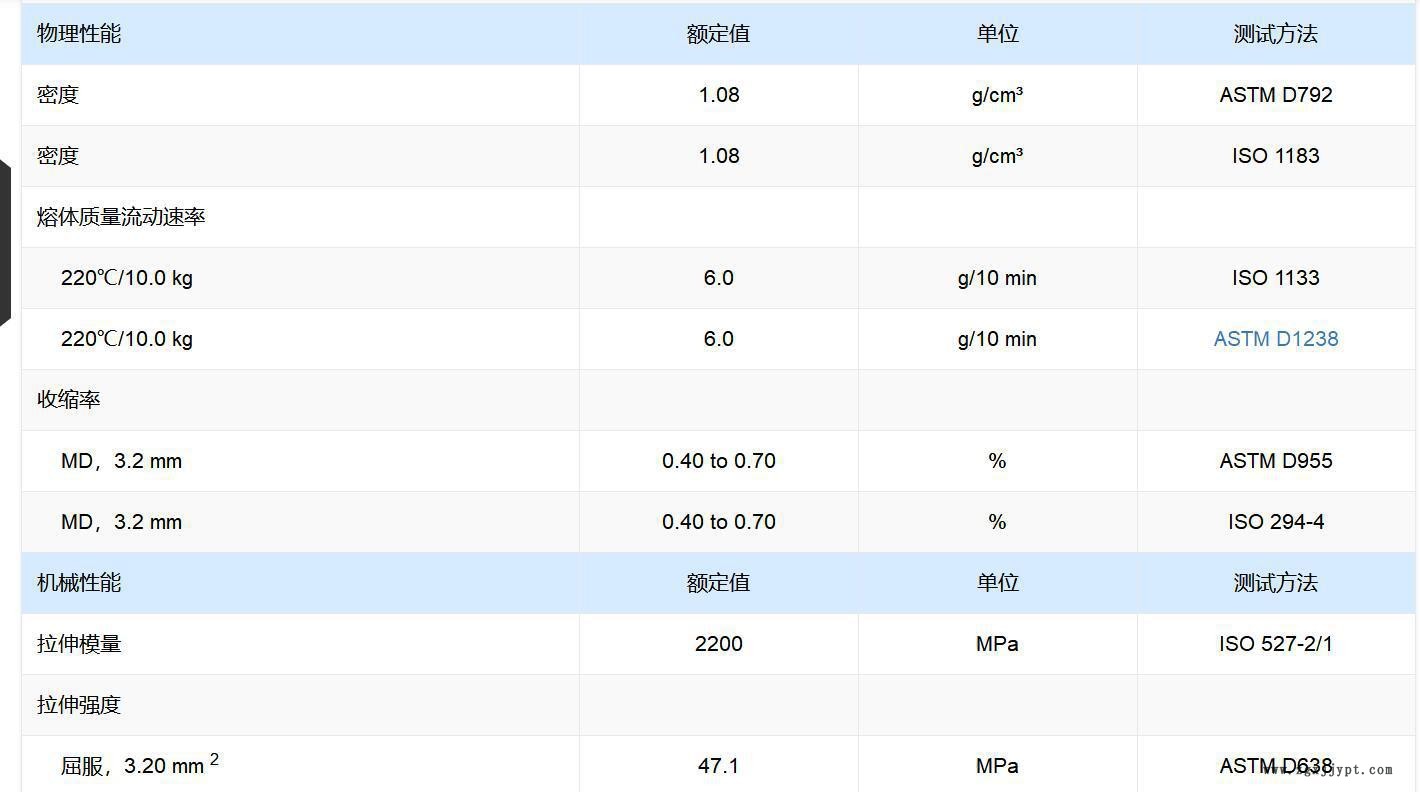The width and height of the screenshot is (1420, 792).
Task: Select the ISO 1133 test method cell
Action: tap(1275, 278)
